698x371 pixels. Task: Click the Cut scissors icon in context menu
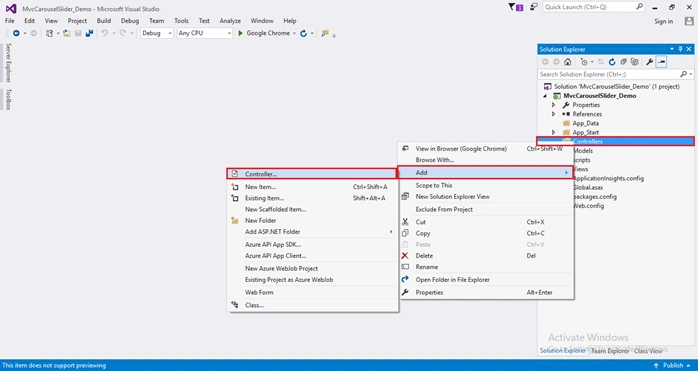click(405, 222)
